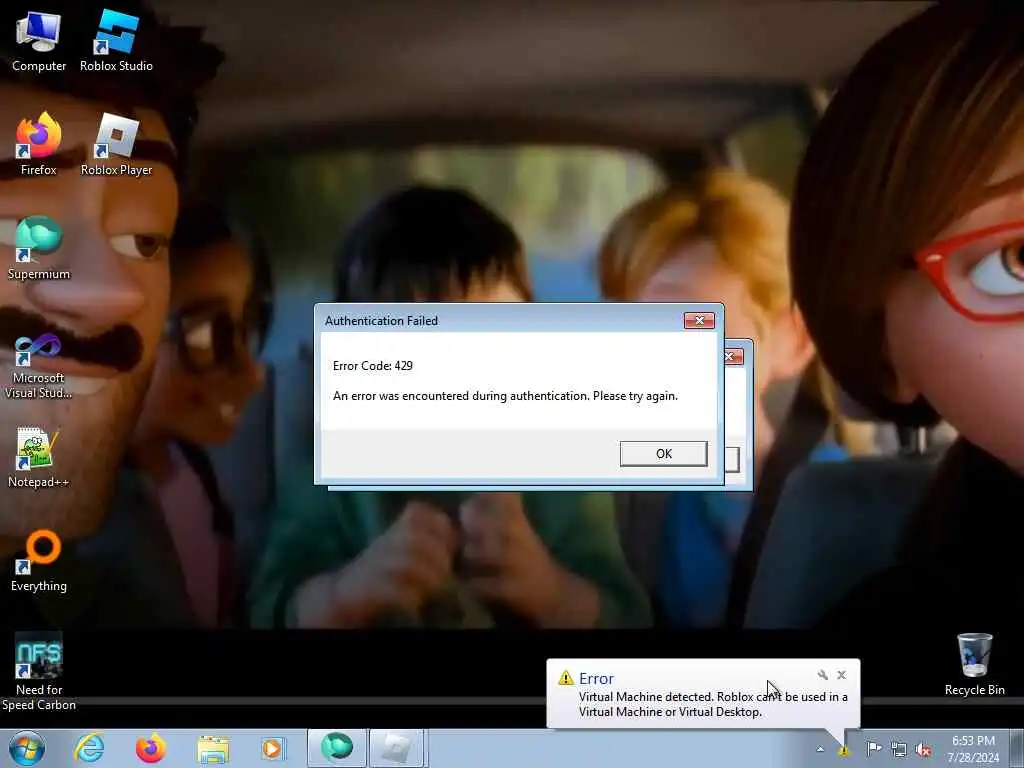Select the Microsoft Visual Studio desktop shortcut
Image resolution: width=1024 pixels, height=768 pixels.
[x=39, y=366]
